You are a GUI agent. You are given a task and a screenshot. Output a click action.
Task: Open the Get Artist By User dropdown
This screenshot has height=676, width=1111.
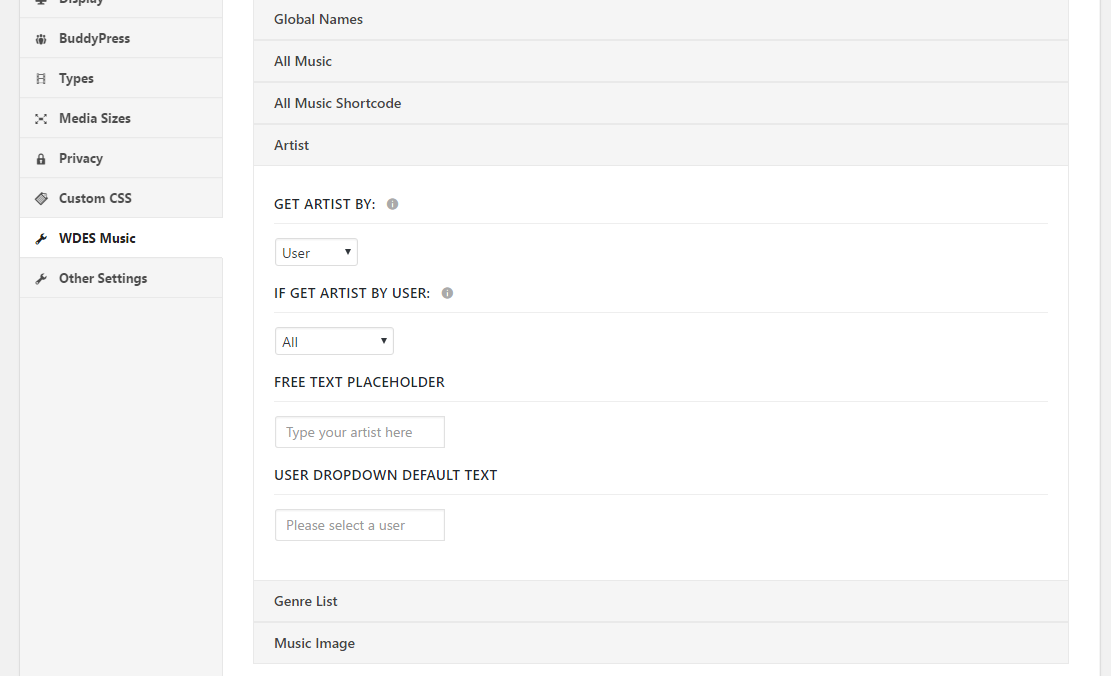click(x=316, y=252)
